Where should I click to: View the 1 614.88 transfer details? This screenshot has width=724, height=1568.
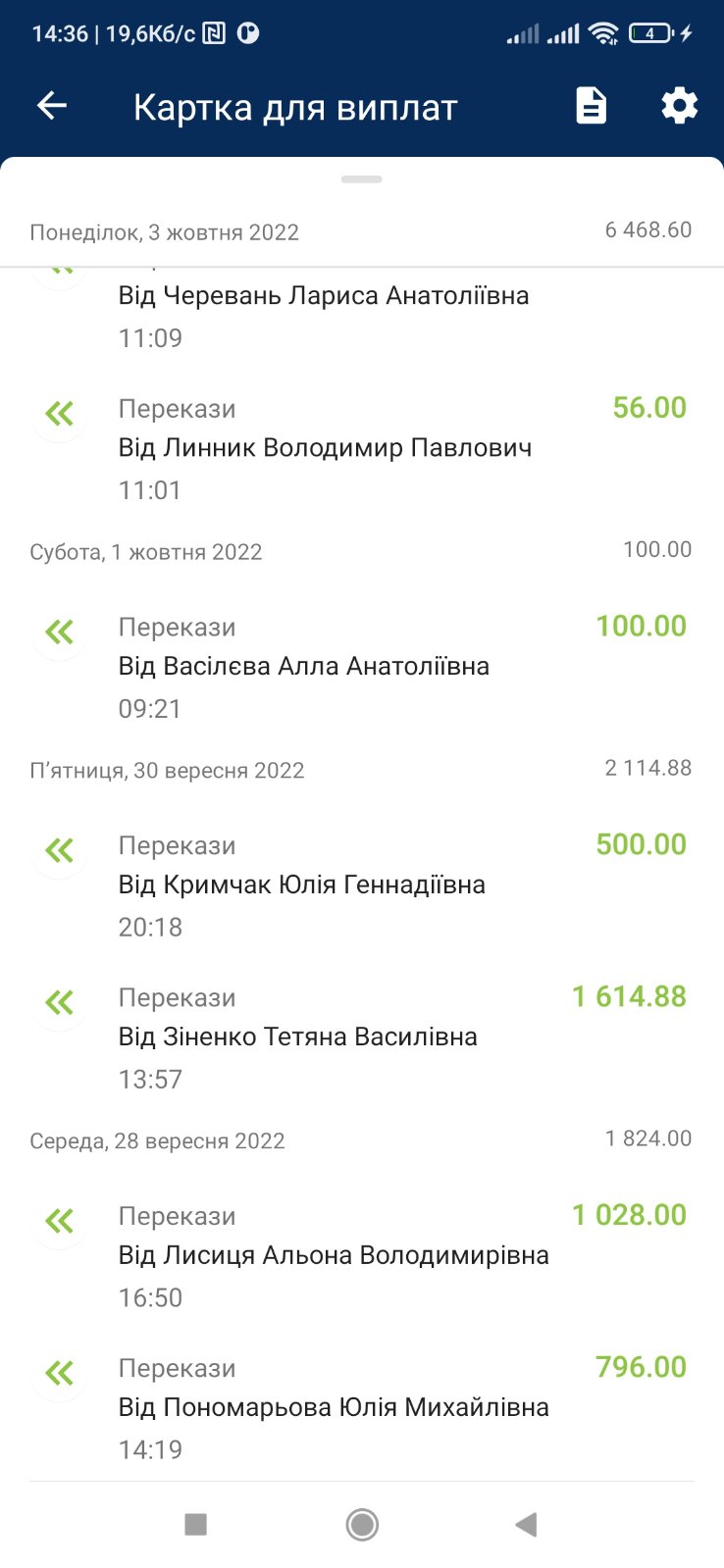point(629,997)
